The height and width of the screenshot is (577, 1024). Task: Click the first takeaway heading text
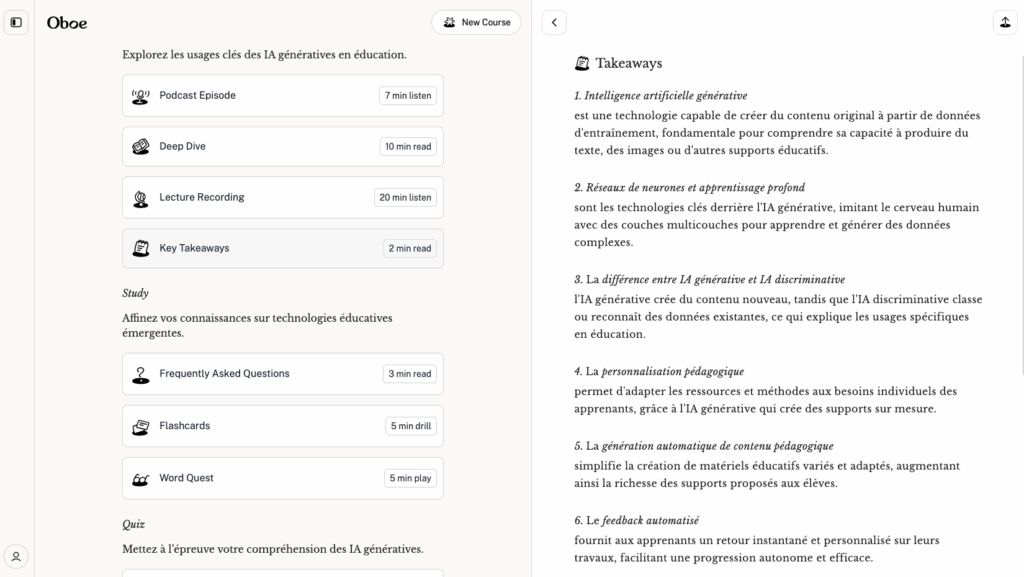tap(661, 96)
